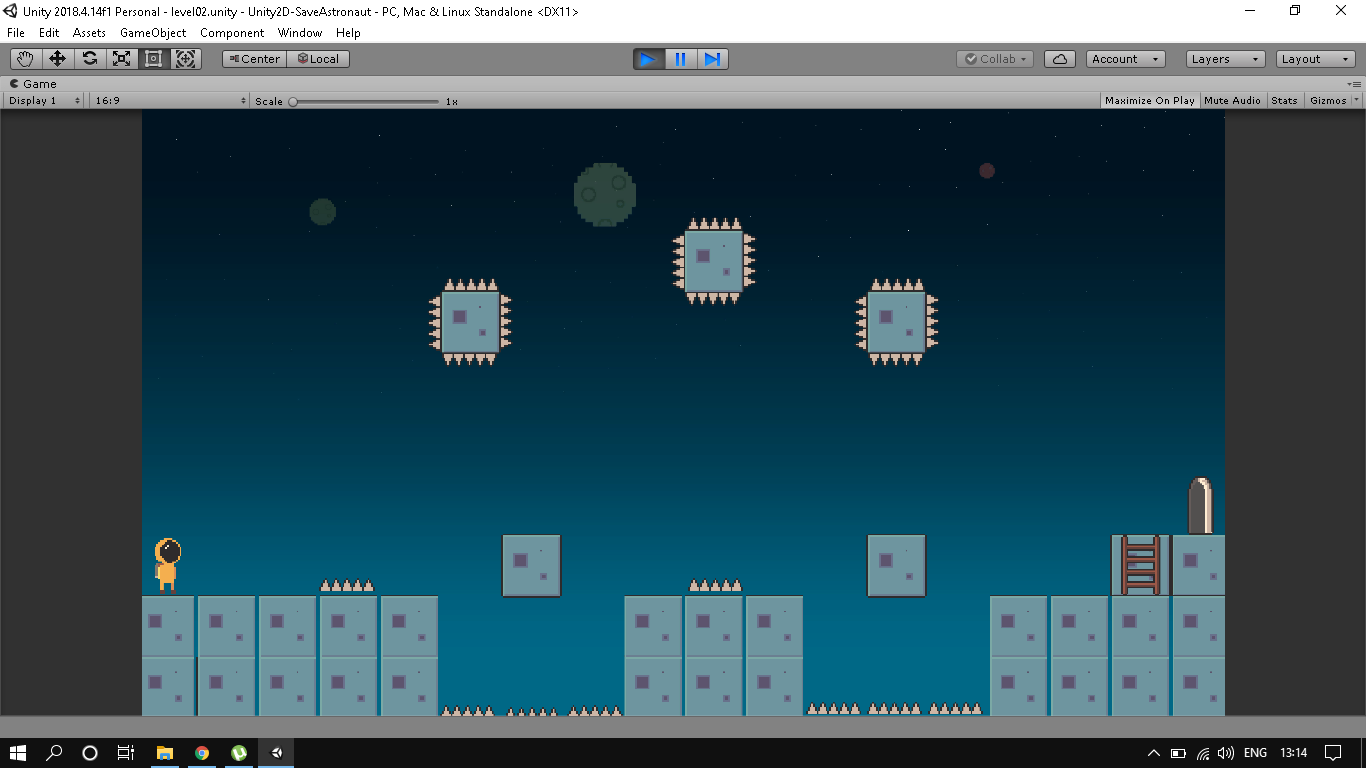Select the Game tab
The width and height of the screenshot is (1366, 768).
(x=34, y=84)
